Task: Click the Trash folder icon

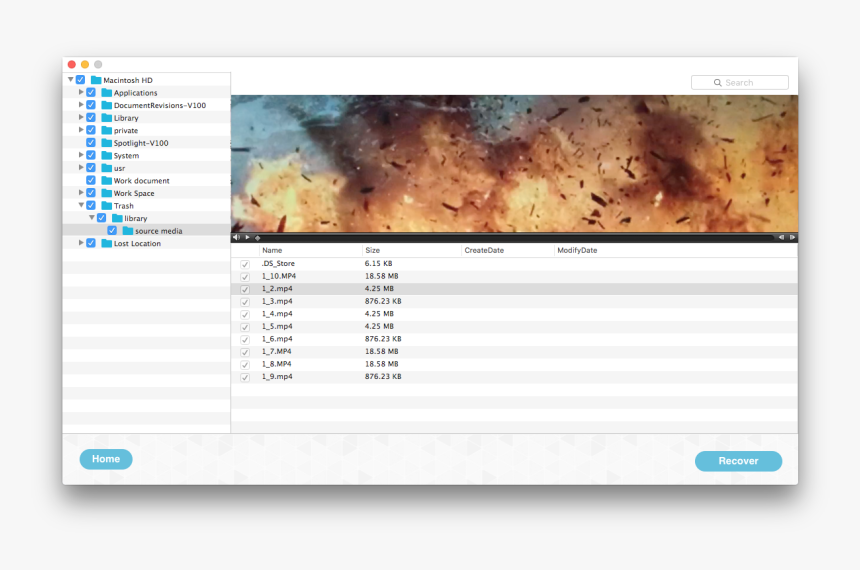Action: [x=107, y=206]
